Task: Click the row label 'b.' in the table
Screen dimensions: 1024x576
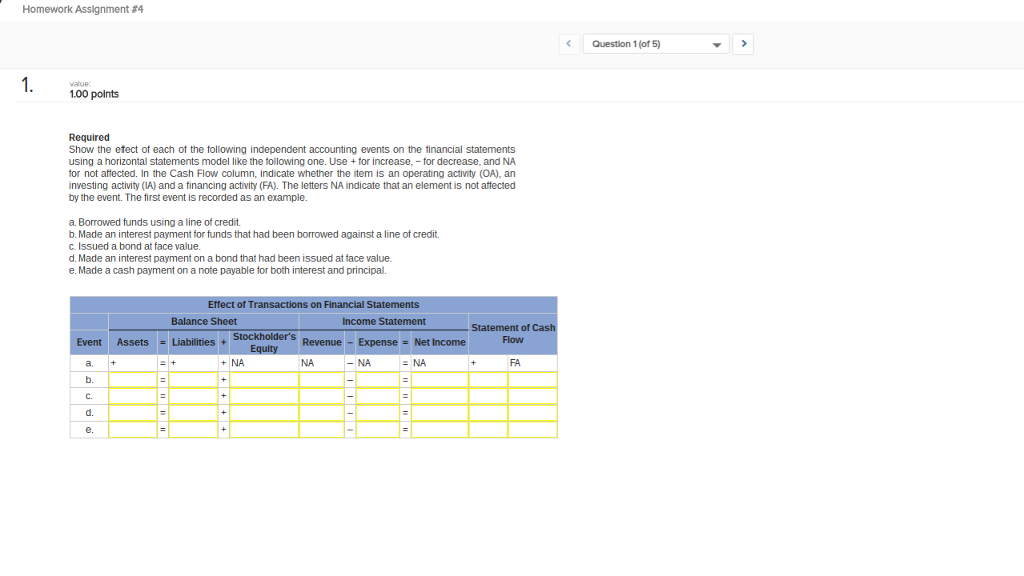Action: point(89,379)
